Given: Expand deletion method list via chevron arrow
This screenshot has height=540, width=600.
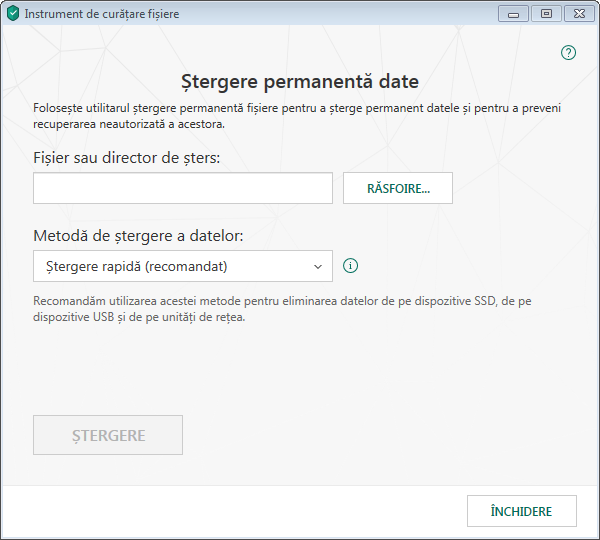Looking at the screenshot, I should (x=318, y=266).
